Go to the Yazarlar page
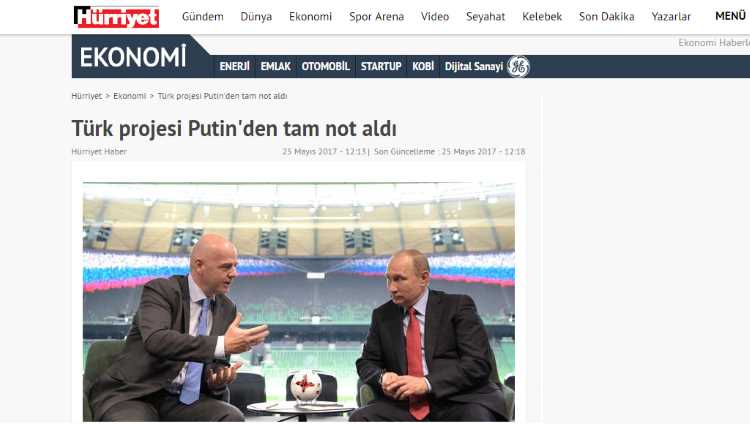This screenshot has height=424, width=750. pyautogui.click(x=671, y=16)
